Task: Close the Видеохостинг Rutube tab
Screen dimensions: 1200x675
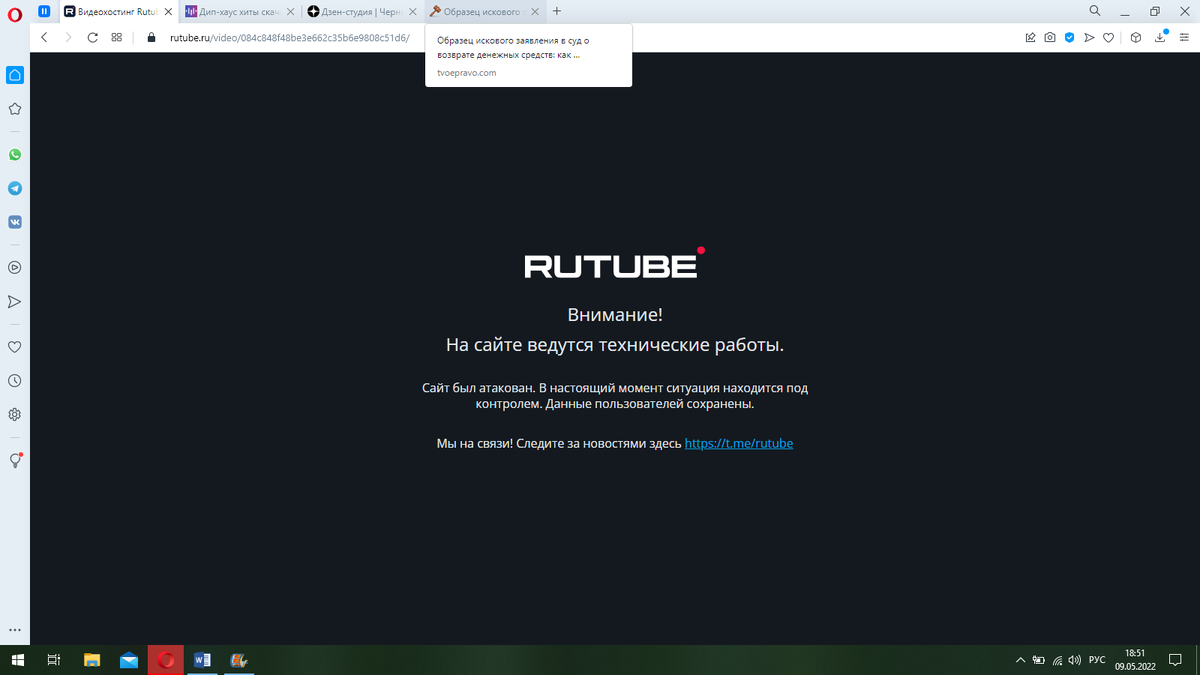Action: (167, 11)
